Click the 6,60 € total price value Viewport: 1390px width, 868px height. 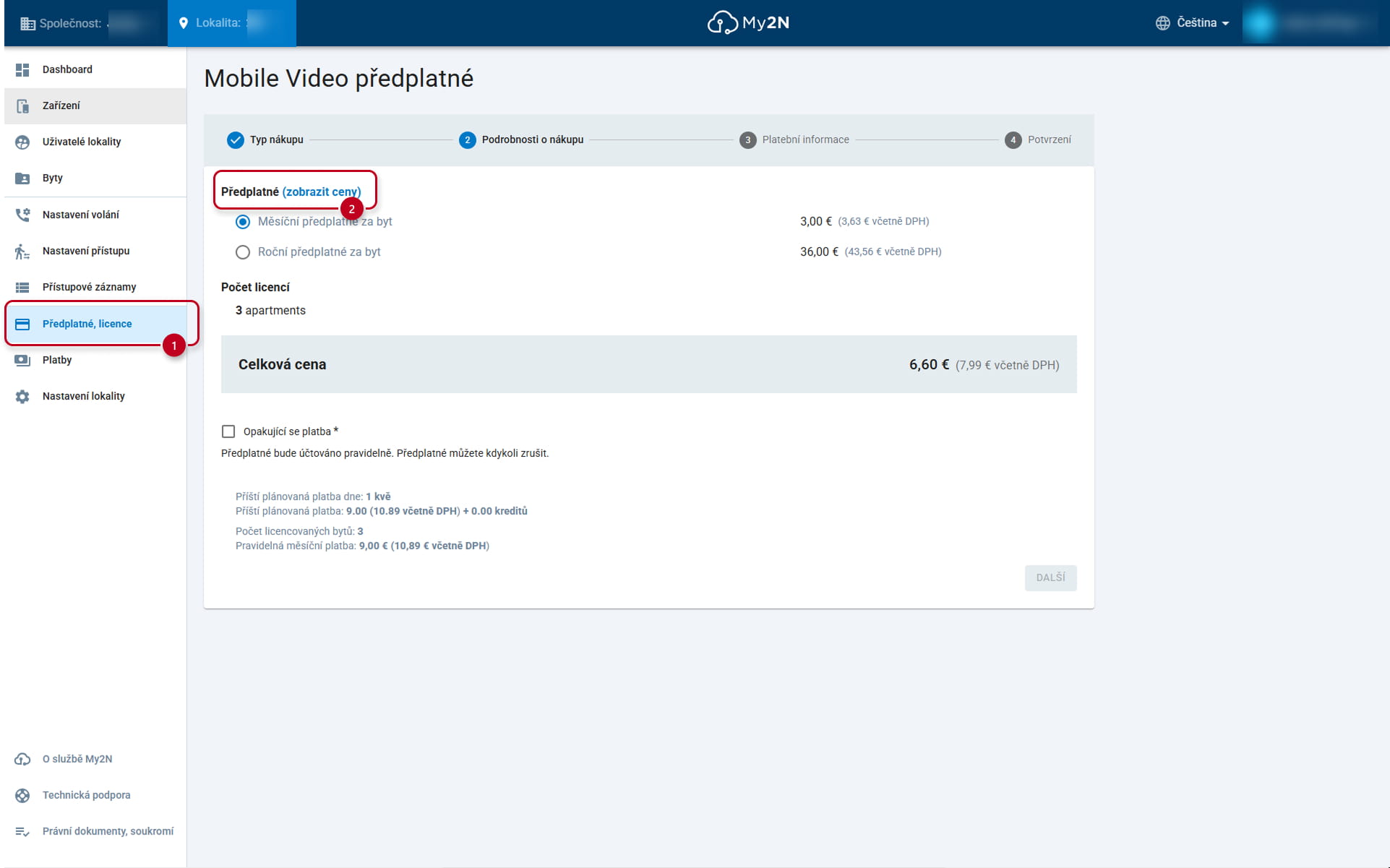(929, 364)
